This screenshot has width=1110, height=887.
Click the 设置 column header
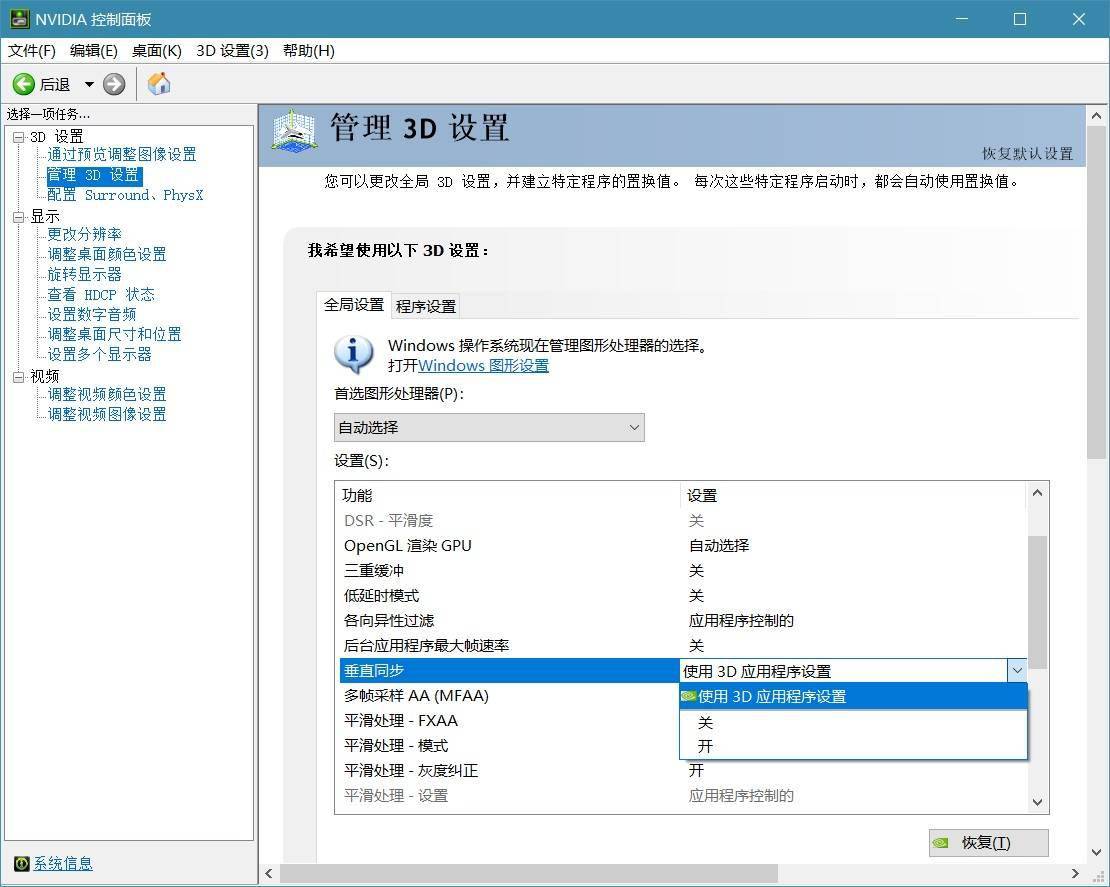(853, 496)
